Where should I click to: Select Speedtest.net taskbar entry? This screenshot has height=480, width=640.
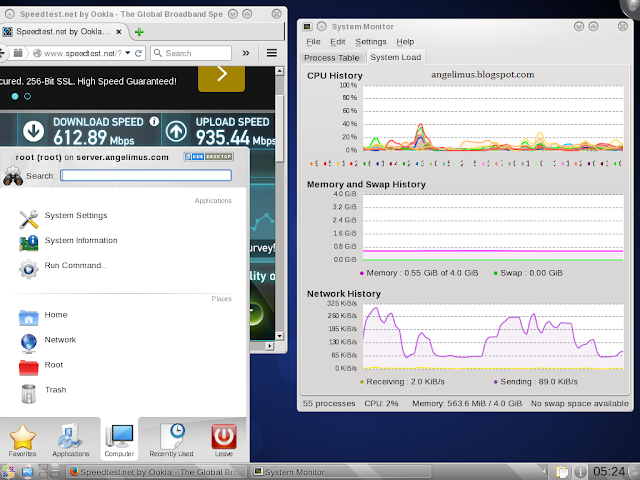[157, 472]
